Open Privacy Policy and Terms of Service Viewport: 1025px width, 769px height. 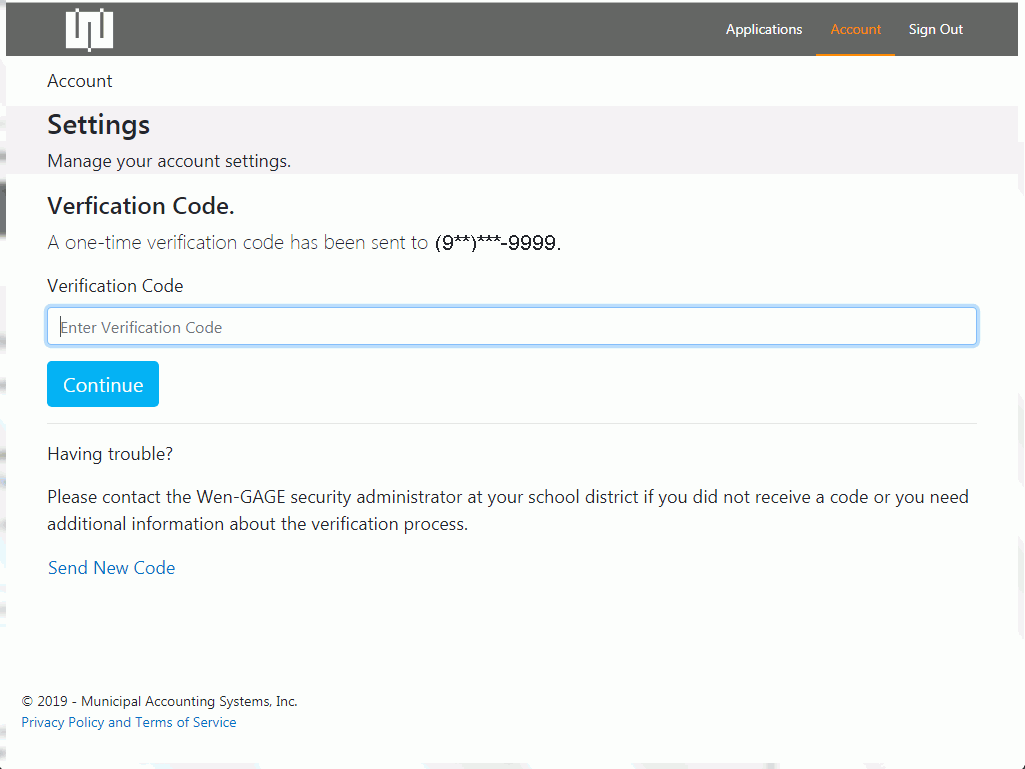(129, 722)
